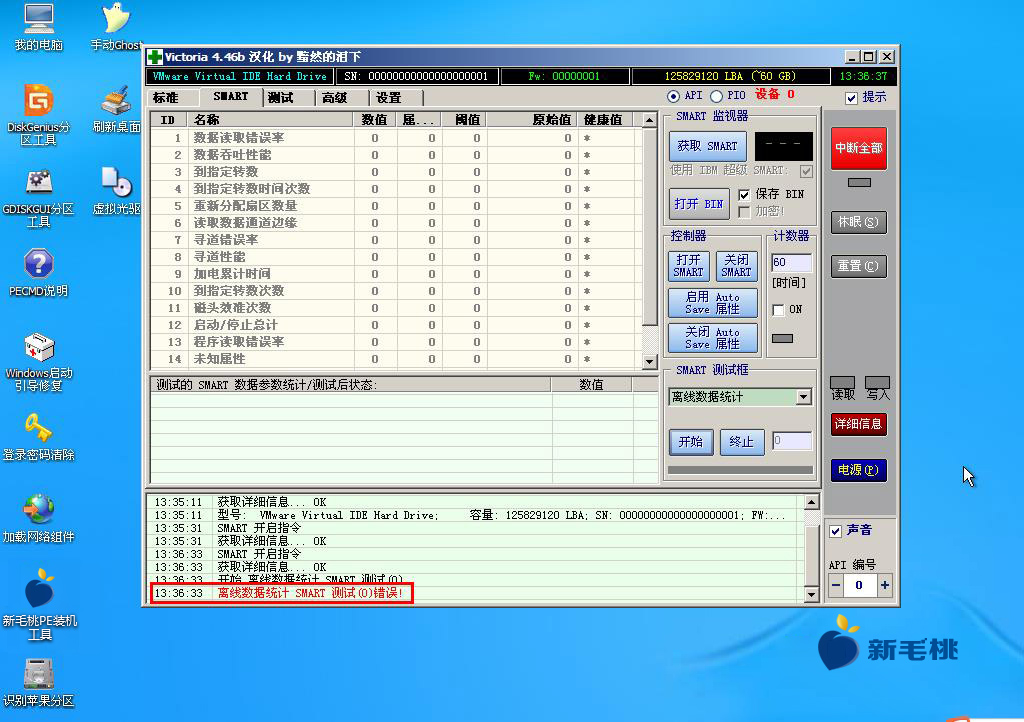This screenshot has height=722, width=1024.
Task: Click the test number field beside 终止
Action: click(x=792, y=441)
